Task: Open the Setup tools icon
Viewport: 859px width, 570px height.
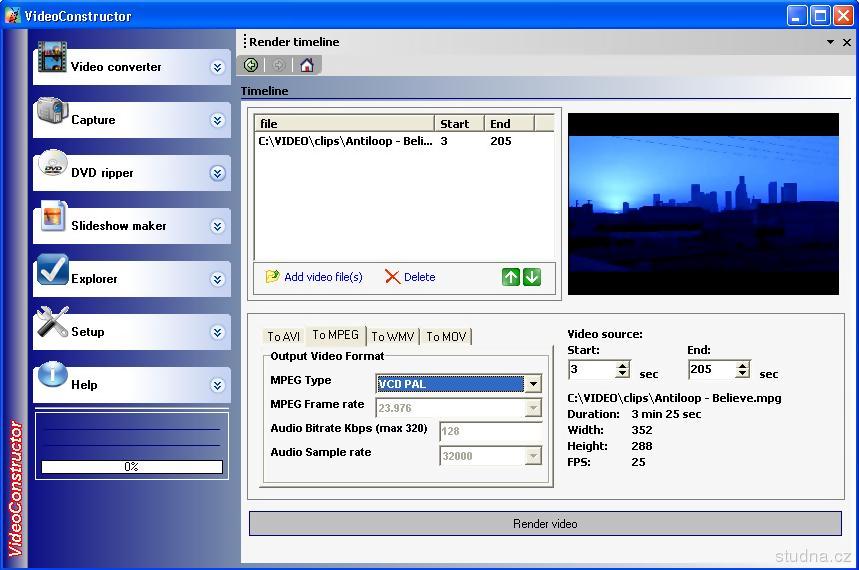Action: pos(52,323)
